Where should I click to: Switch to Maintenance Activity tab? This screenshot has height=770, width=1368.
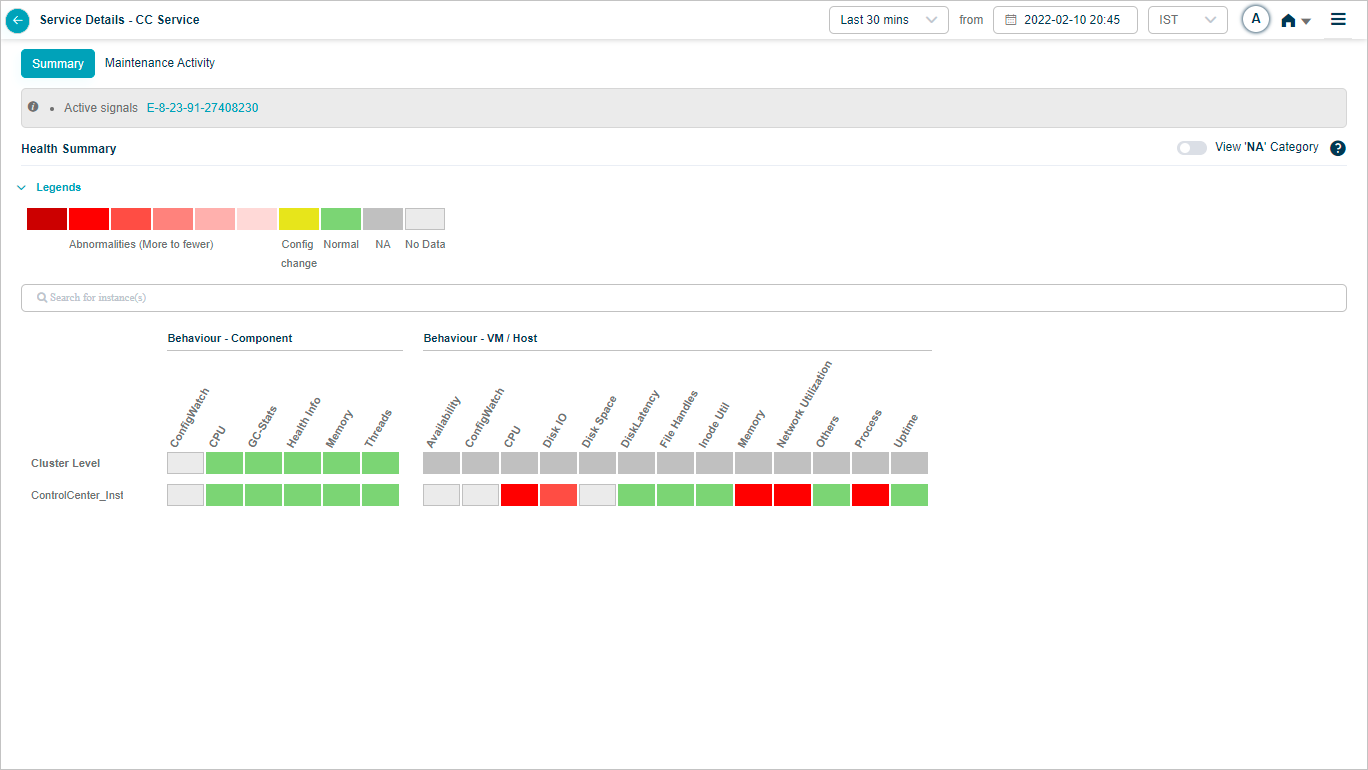(160, 63)
